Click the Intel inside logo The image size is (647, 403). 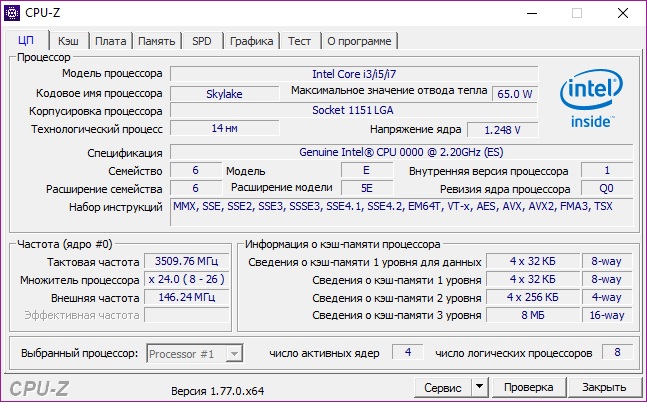pyautogui.click(x=592, y=99)
